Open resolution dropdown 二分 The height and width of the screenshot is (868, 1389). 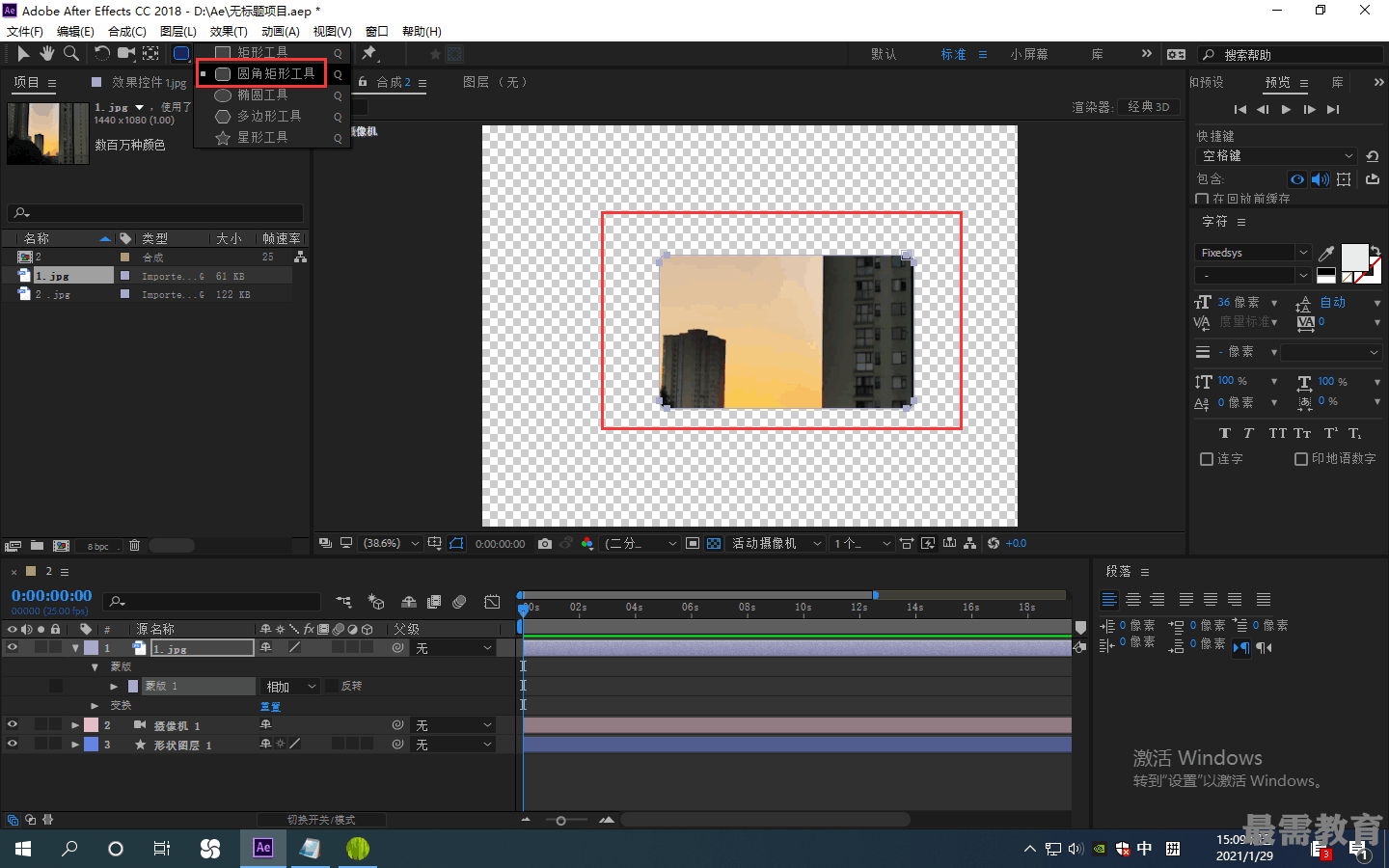640,544
